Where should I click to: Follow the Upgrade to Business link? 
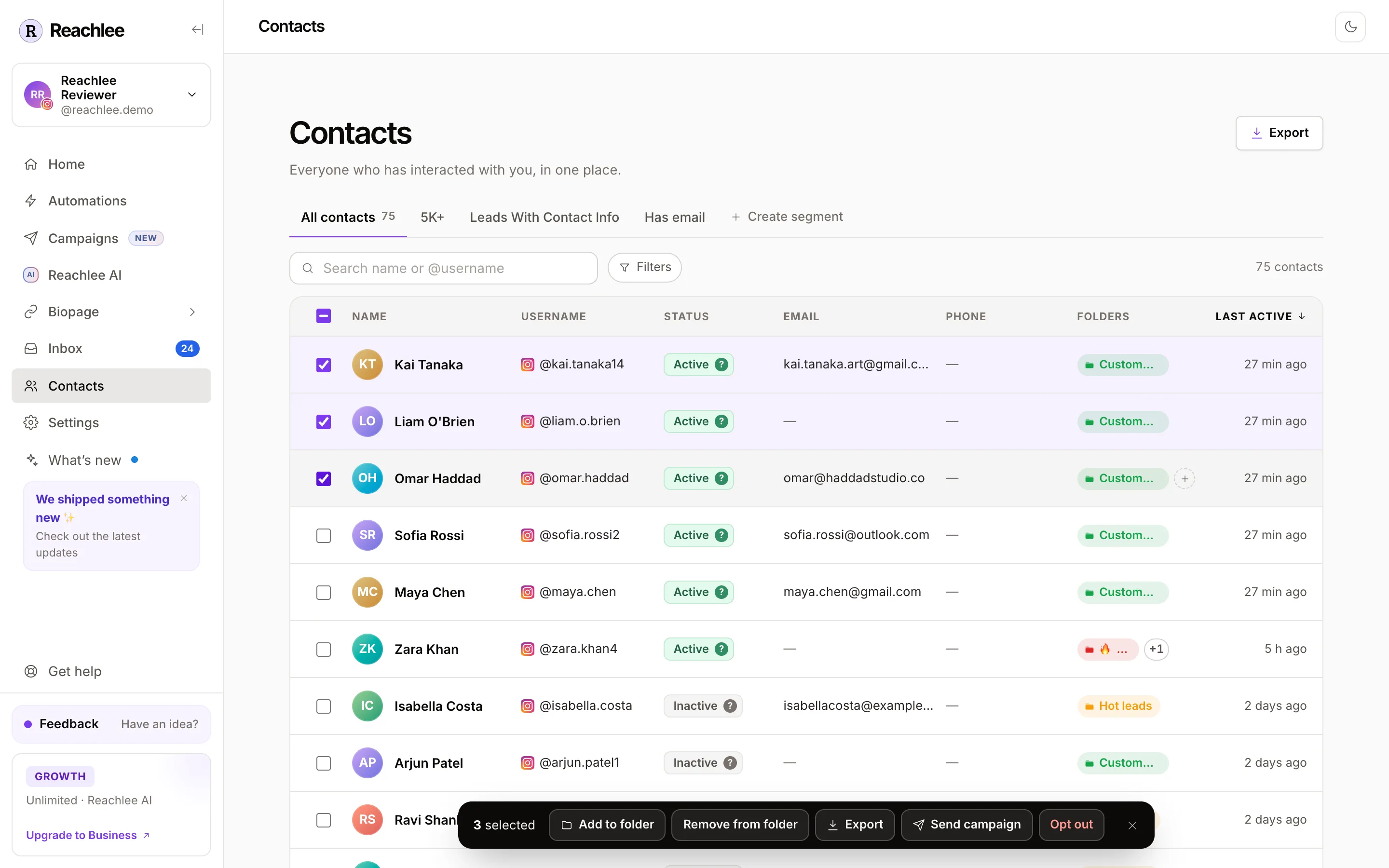pyautogui.click(x=88, y=835)
